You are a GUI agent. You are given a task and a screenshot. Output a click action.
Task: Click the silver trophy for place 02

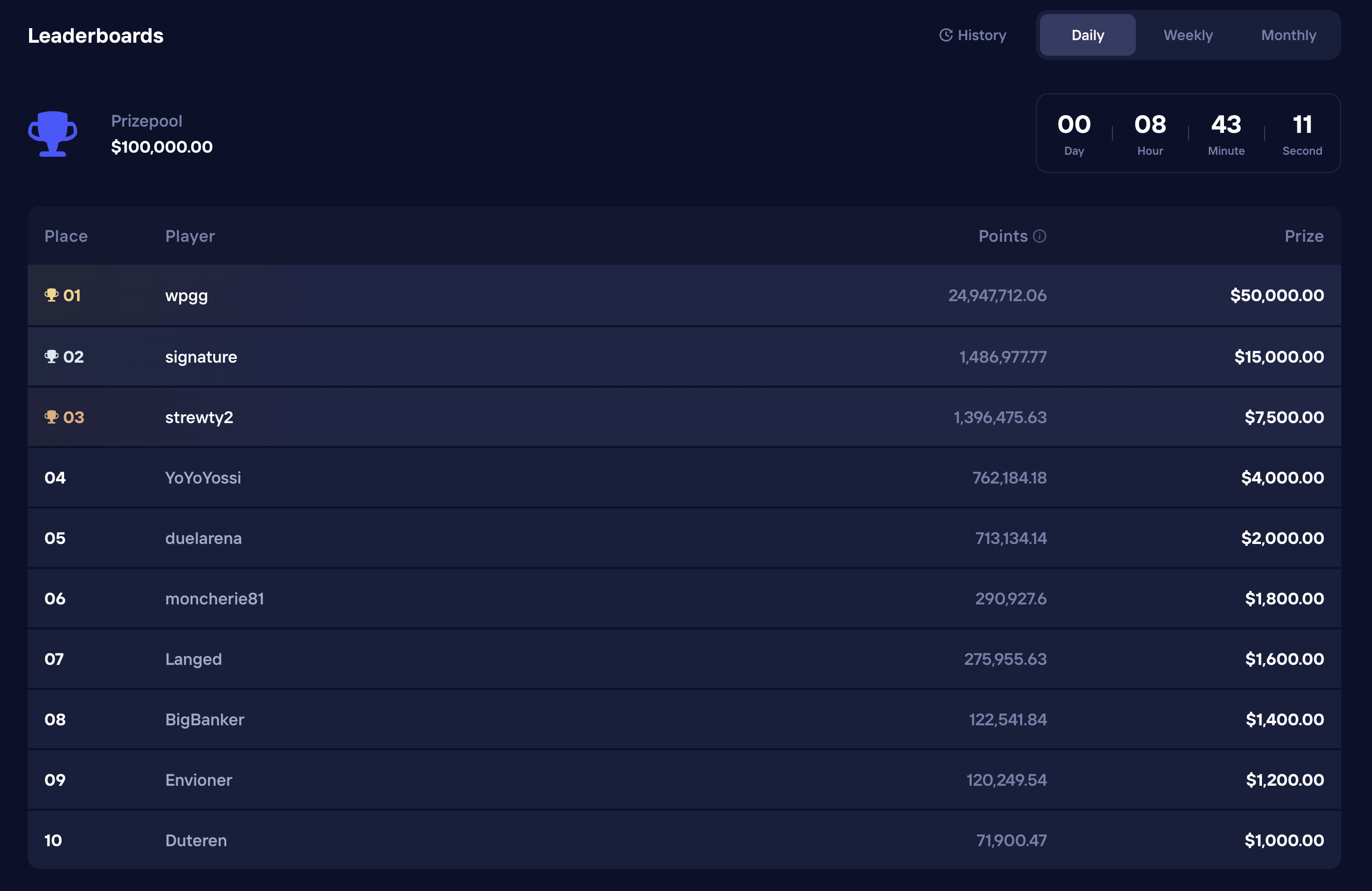tap(51, 357)
